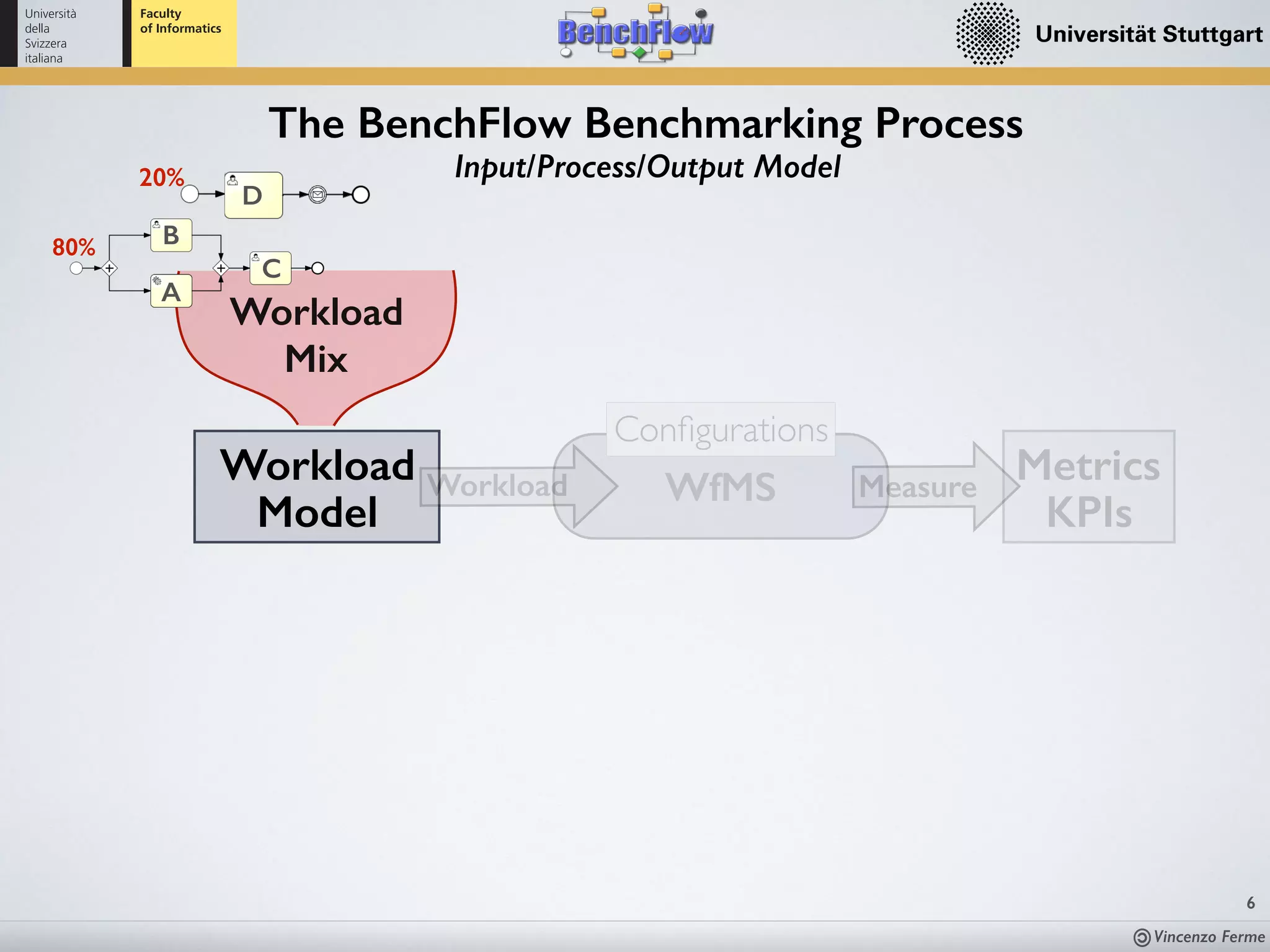Select the BPMN task A box

(171, 291)
